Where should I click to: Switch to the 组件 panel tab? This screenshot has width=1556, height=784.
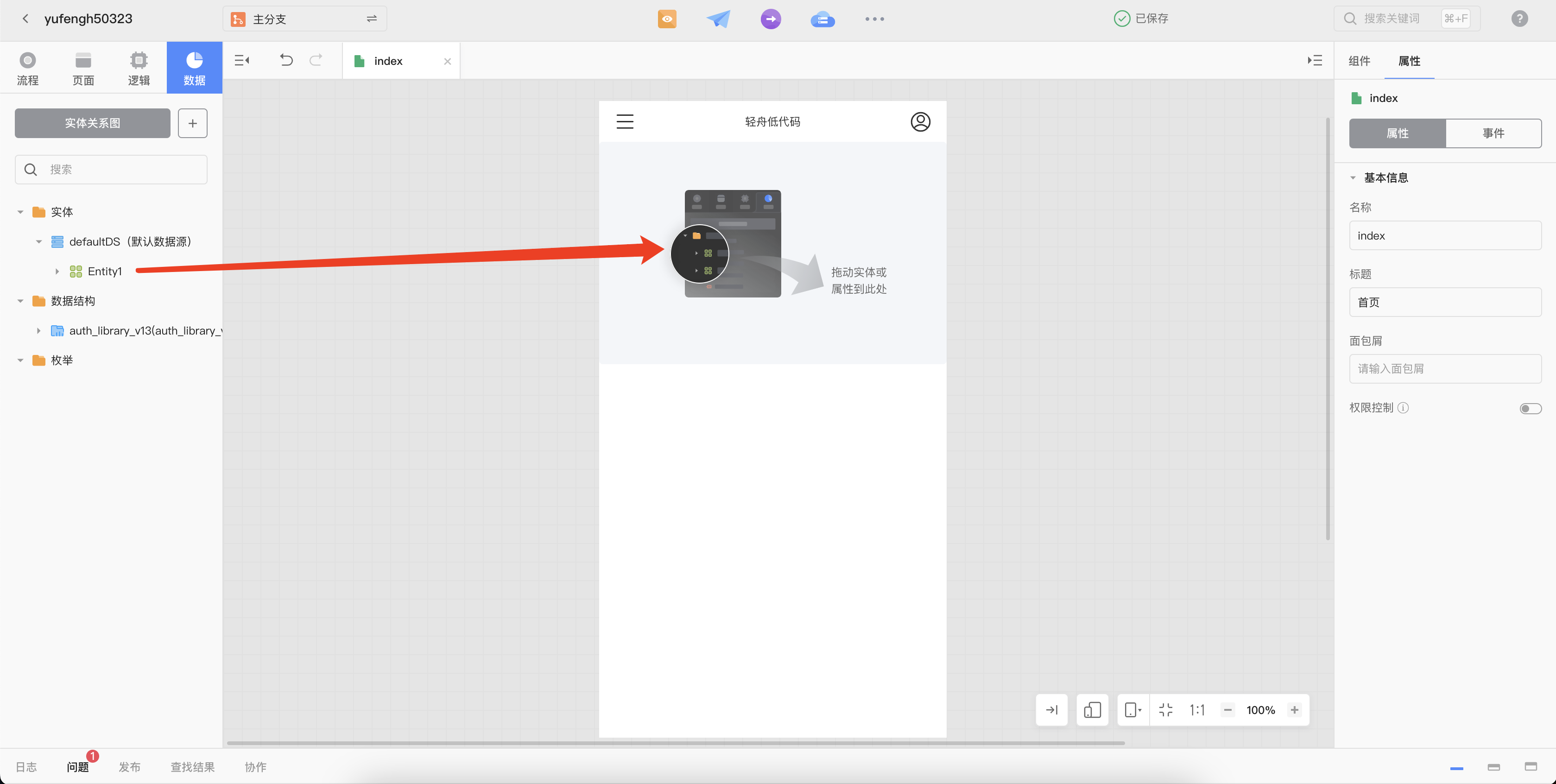point(1359,61)
